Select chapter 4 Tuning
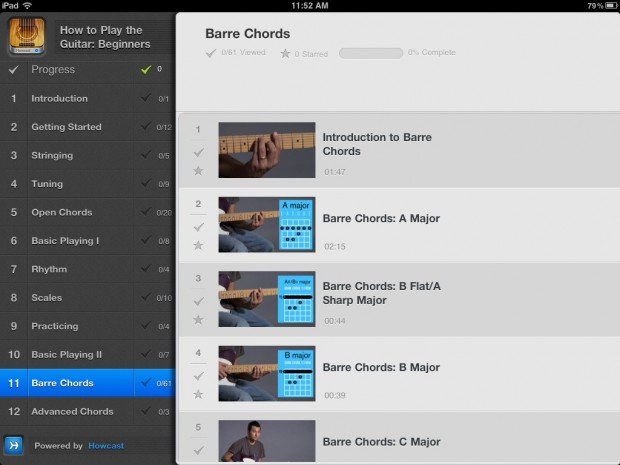Viewport: 620px width, 465px height. 88,184
